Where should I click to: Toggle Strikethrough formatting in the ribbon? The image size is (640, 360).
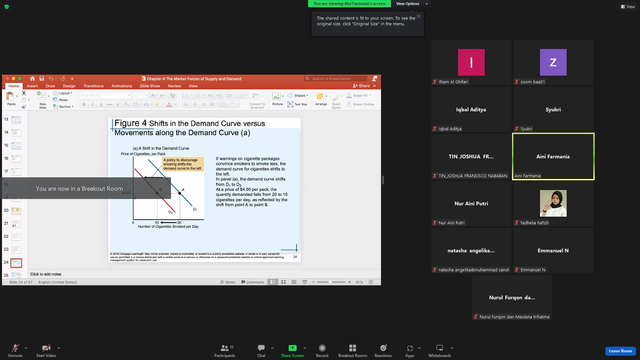coord(109,104)
